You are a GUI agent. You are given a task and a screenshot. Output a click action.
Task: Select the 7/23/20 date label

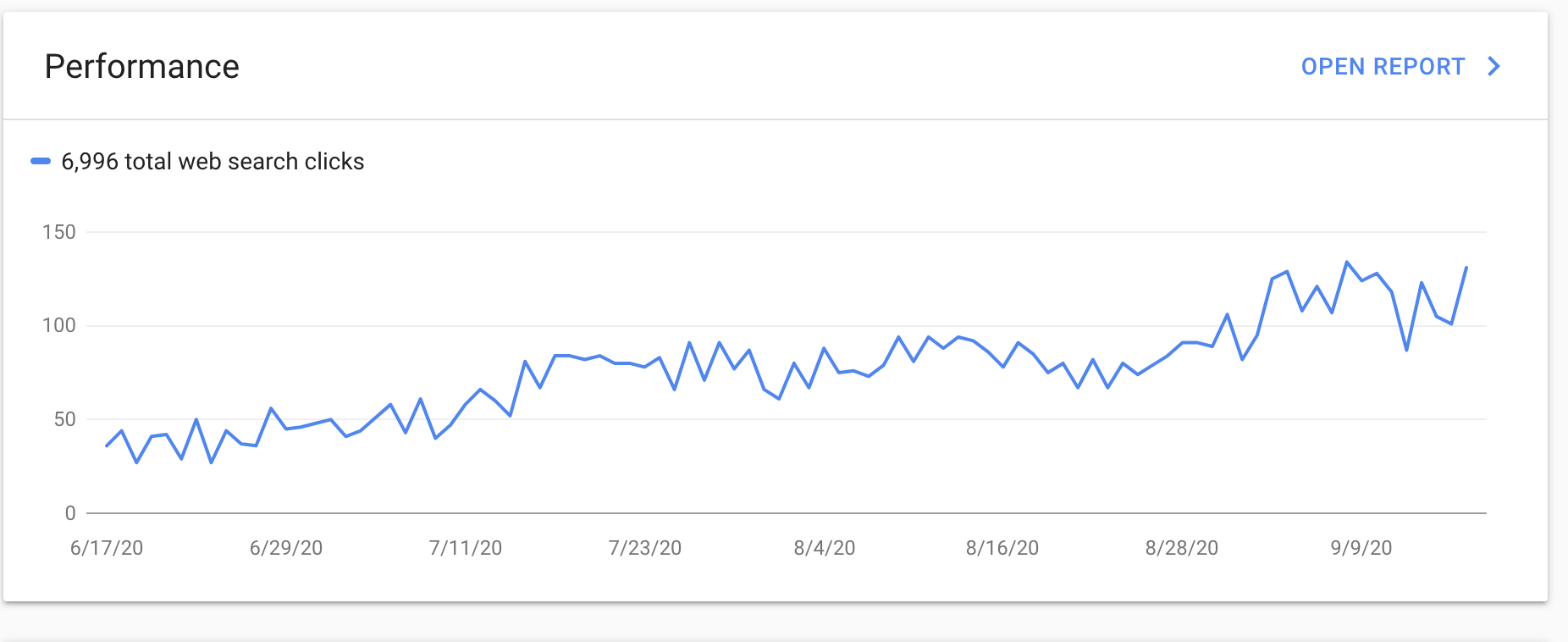click(x=645, y=548)
